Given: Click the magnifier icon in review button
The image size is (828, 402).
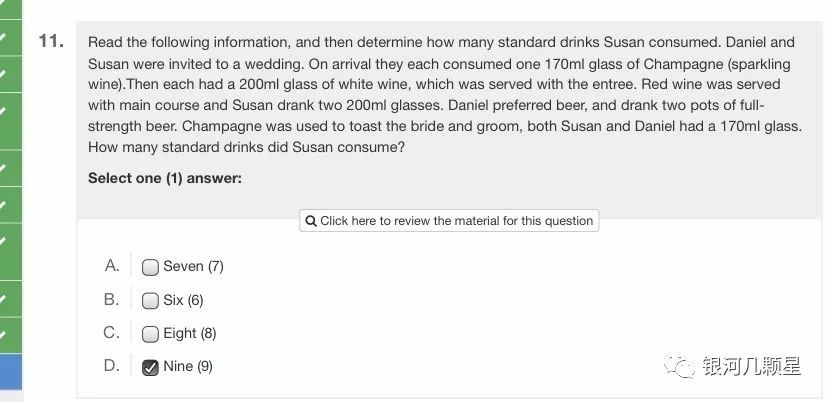Looking at the screenshot, I should [x=311, y=221].
